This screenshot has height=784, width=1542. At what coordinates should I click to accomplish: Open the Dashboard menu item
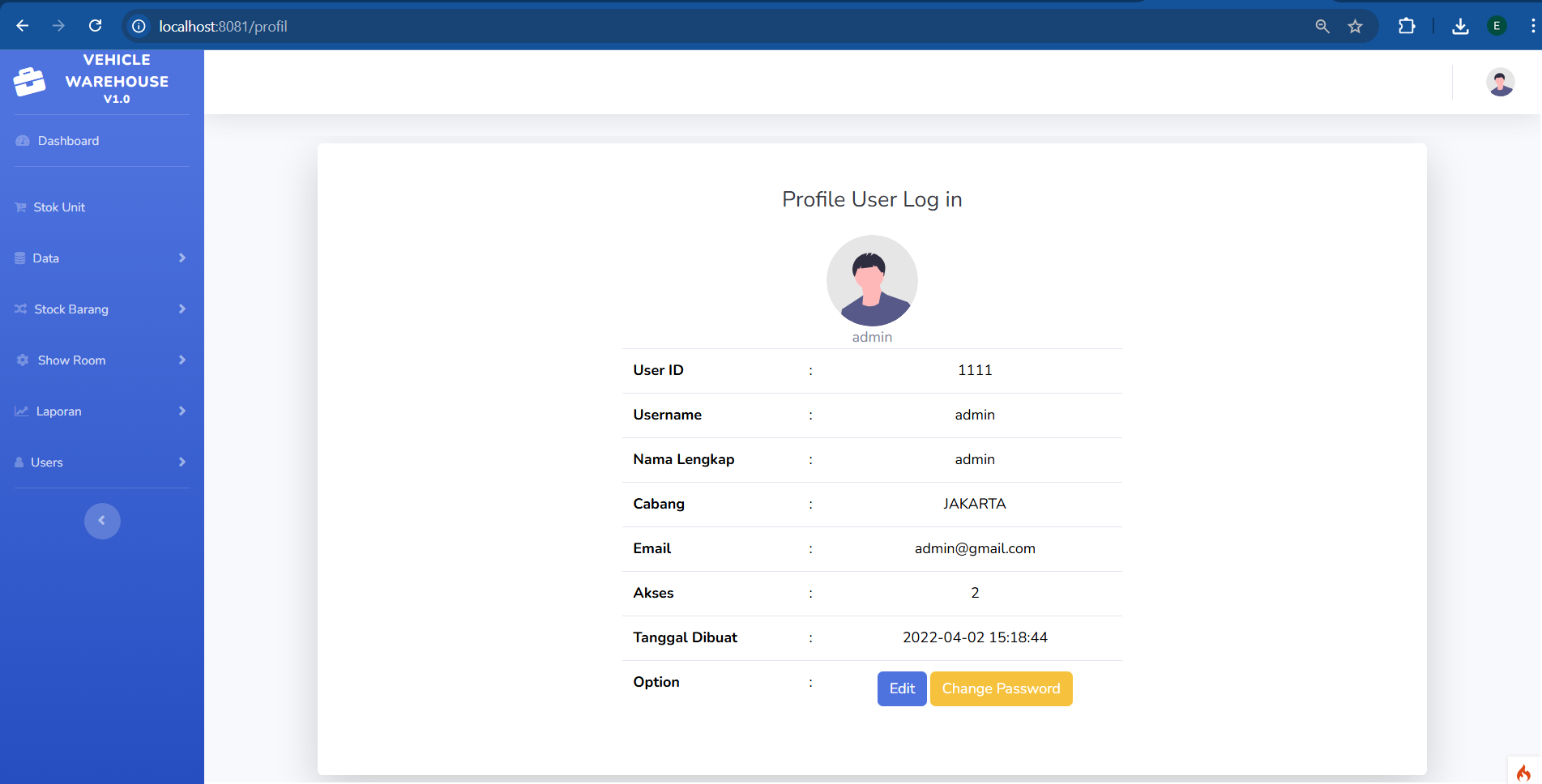68,141
